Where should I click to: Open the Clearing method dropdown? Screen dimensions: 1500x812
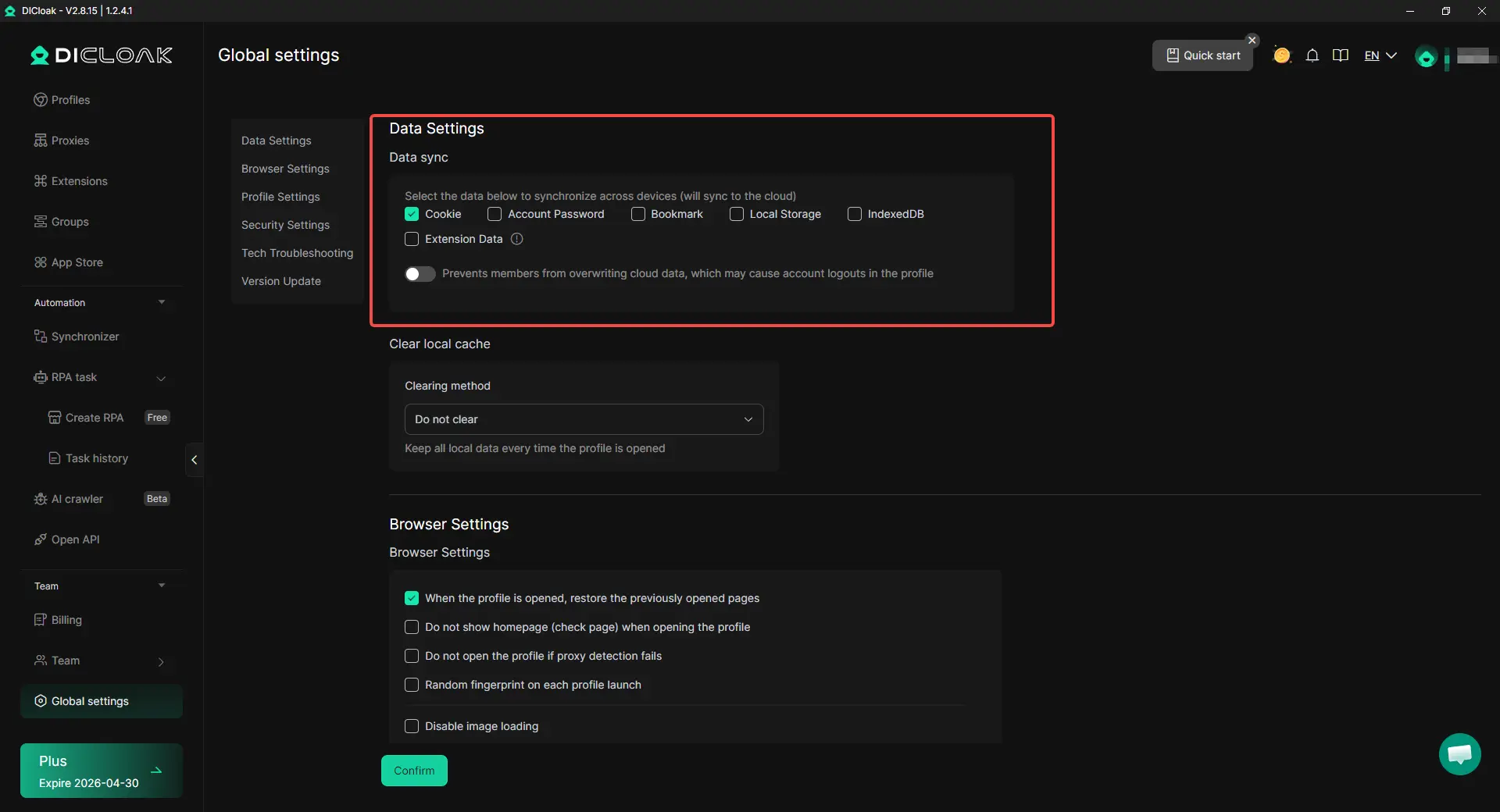pos(584,419)
